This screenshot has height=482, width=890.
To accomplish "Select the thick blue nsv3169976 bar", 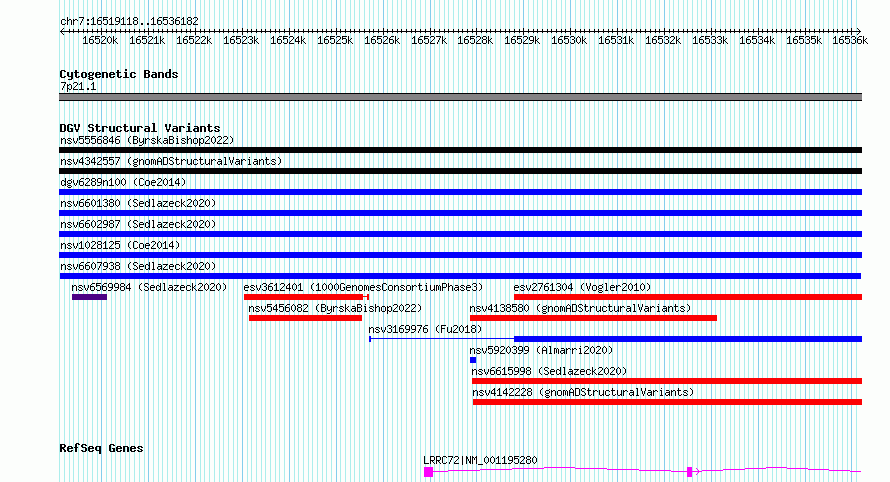I will pos(688,339).
